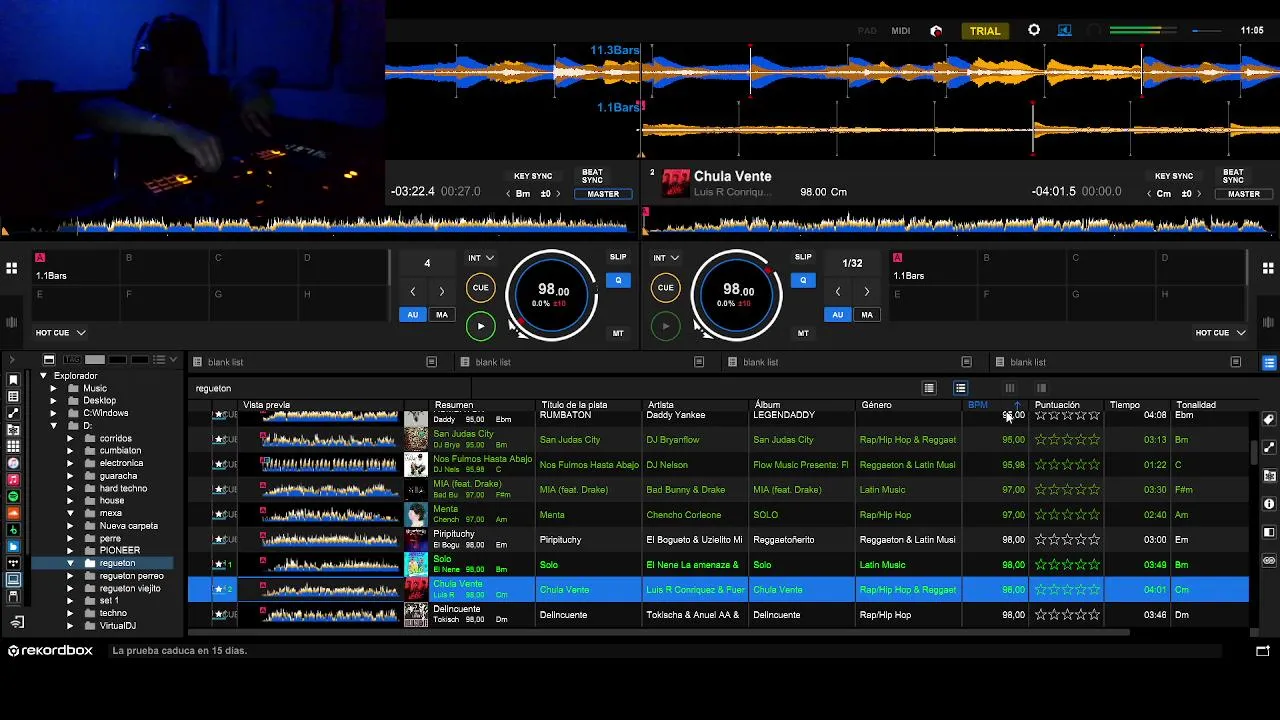
Task: Click the list view icon above table
Action: (x=929, y=388)
